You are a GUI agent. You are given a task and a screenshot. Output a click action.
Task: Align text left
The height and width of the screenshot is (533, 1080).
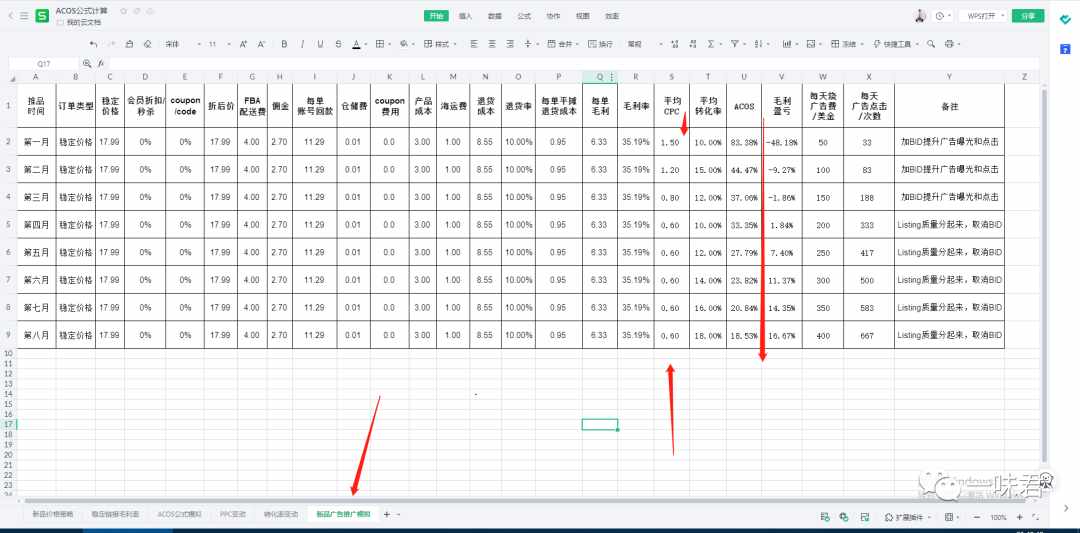point(474,44)
